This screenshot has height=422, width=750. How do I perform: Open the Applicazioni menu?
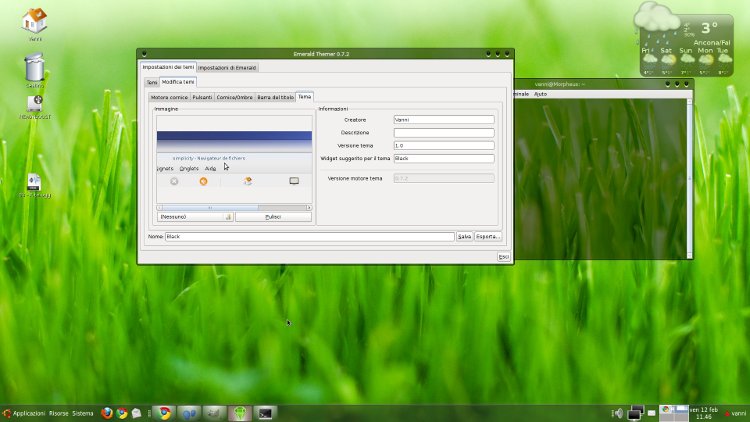tap(29, 413)
